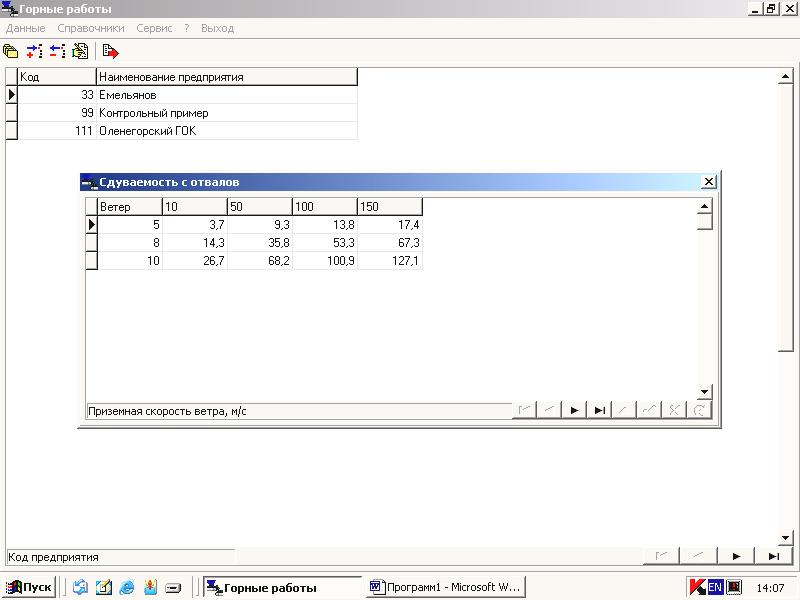This screenshot has height=600, width=800.
Task: Click the Наименование предприятия column header
Action: coord(227,77)
